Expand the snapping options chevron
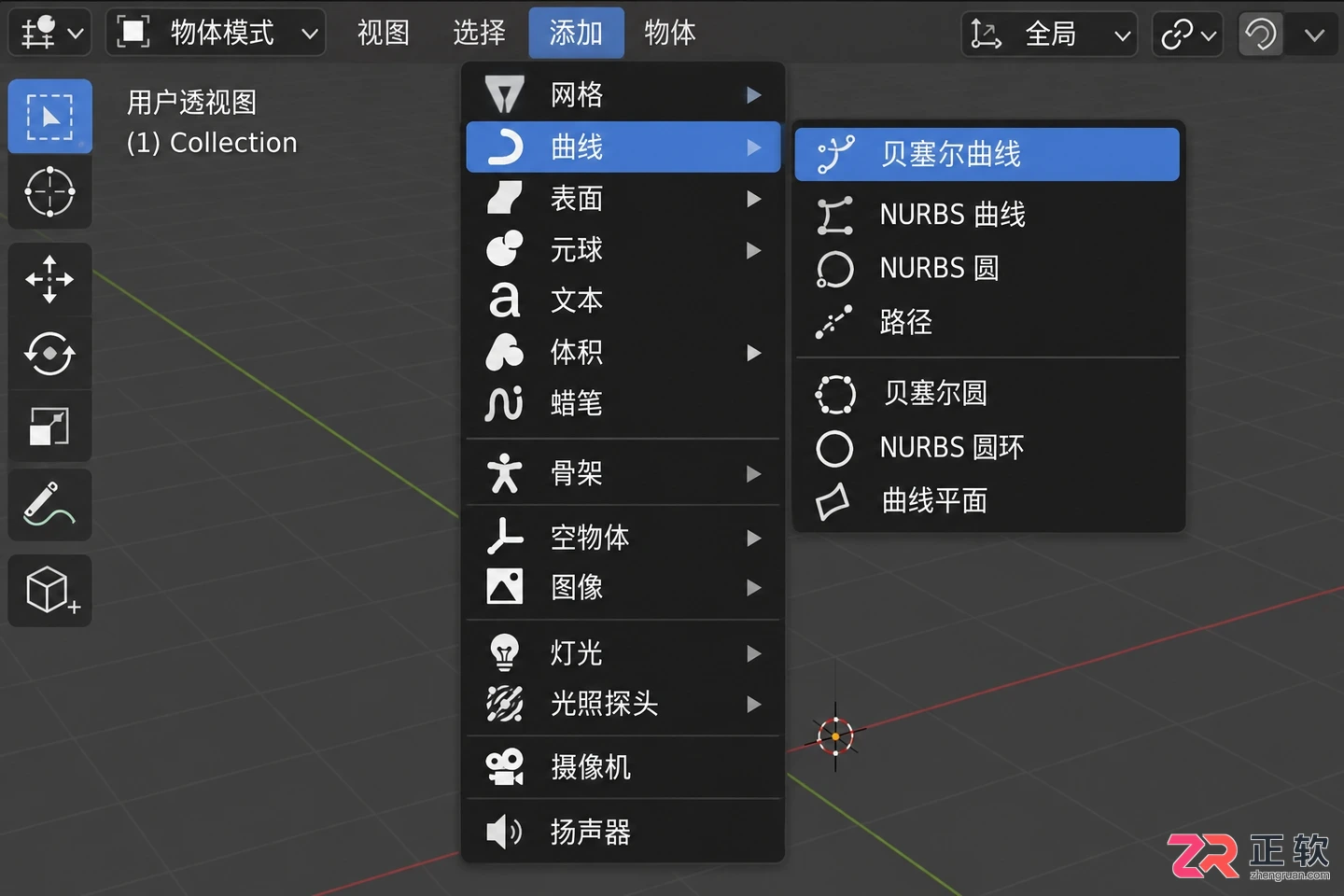Image resolution: width=1344 pixels, height=896 pixels. (1314, 35)
